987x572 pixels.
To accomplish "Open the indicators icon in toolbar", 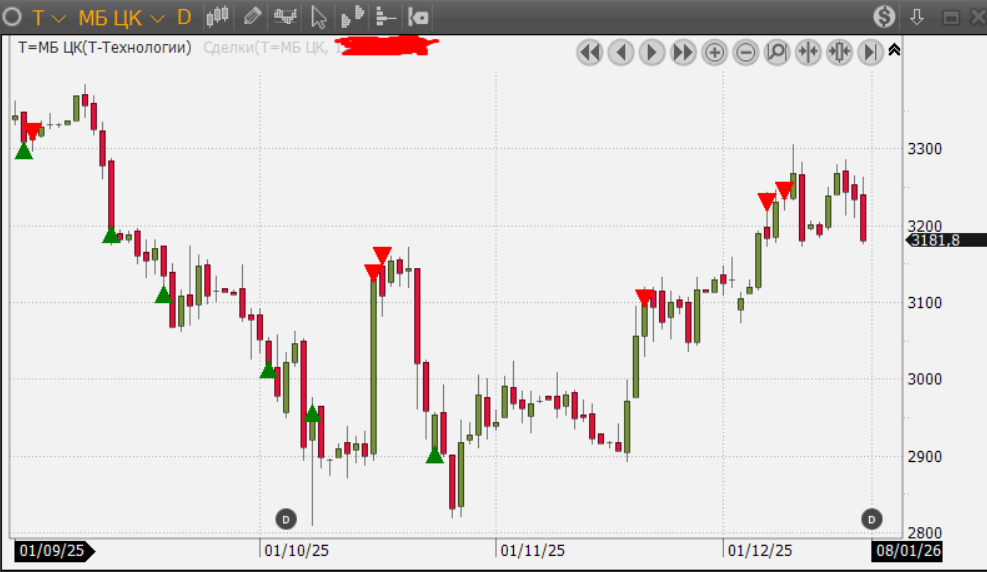I will (286, 17).
